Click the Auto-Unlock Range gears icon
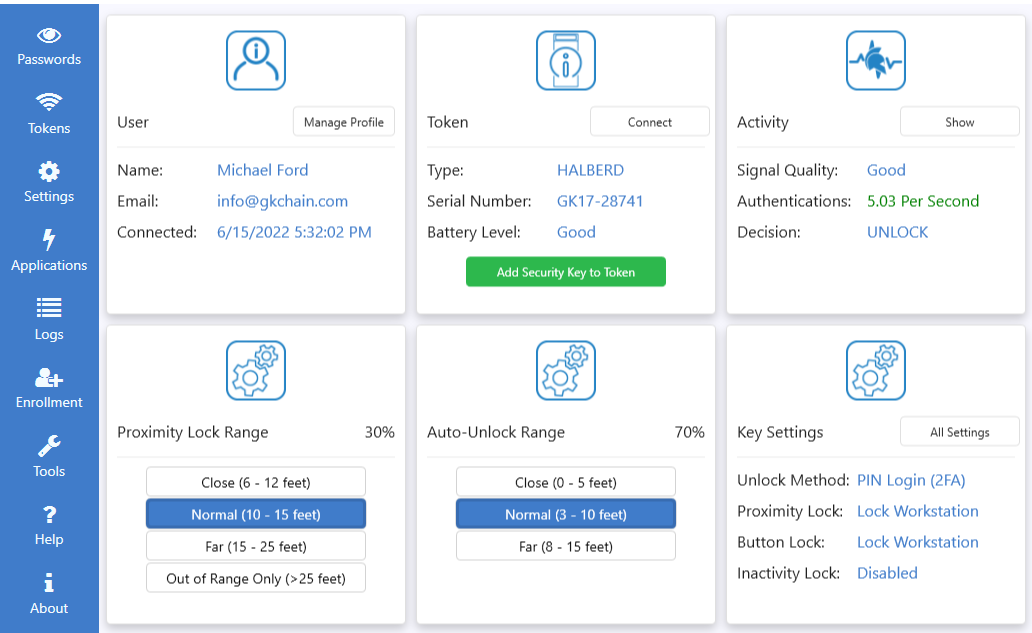Screen dimensions: 1032x633 point(566,370)
